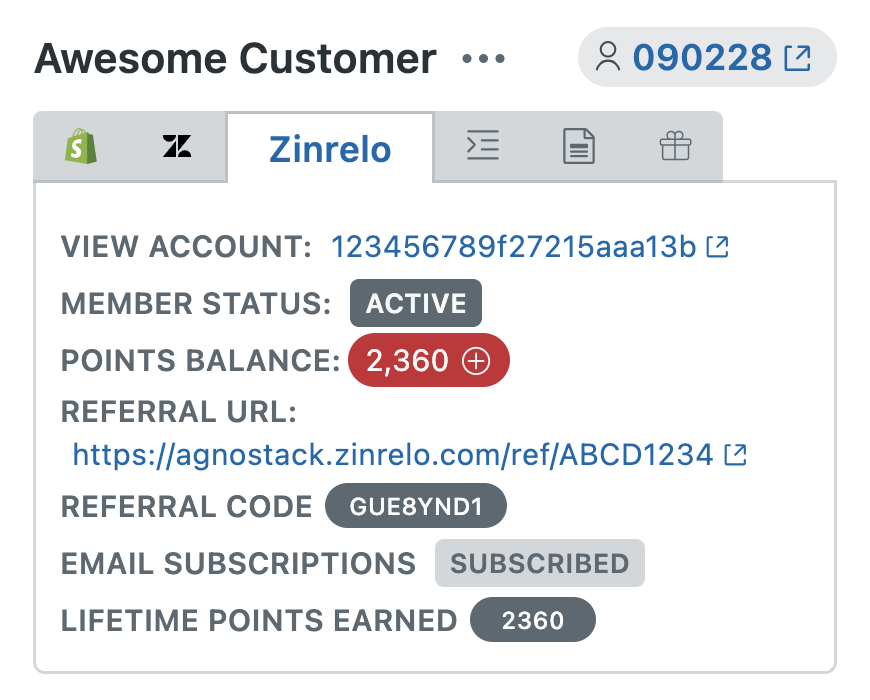Viewport: 870px width, 700px height.
Task: Click the external link icon after referral URL
Action: [x=736, y=454]
